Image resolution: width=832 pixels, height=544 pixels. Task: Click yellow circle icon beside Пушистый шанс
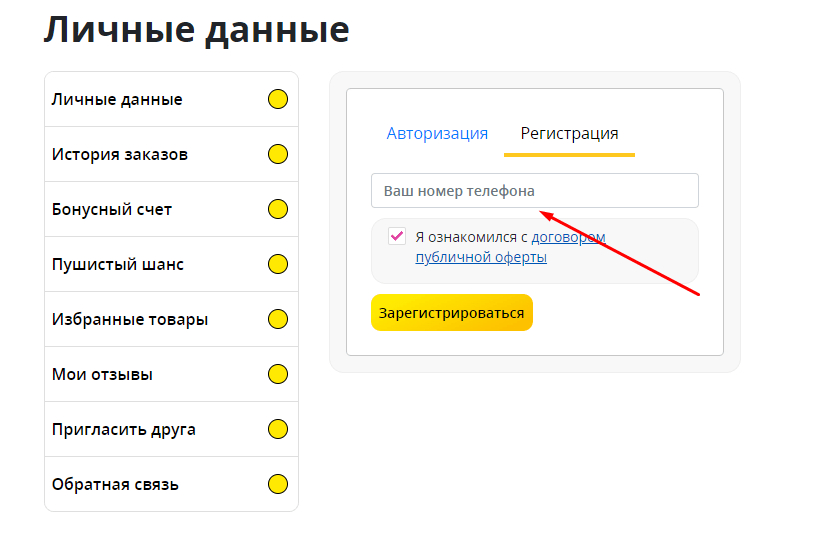click(278, 265)
